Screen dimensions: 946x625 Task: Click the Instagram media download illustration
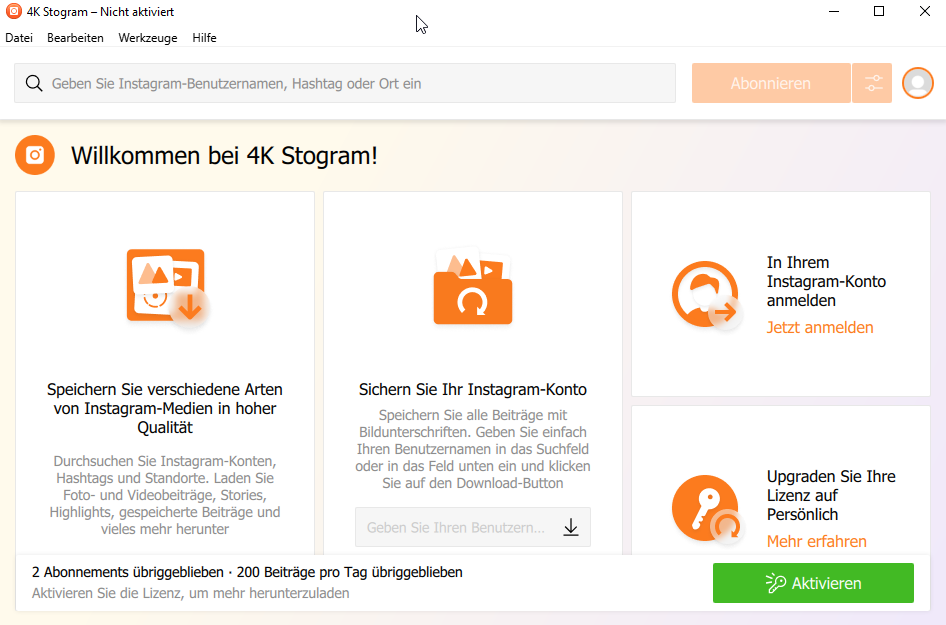(168, 290)
